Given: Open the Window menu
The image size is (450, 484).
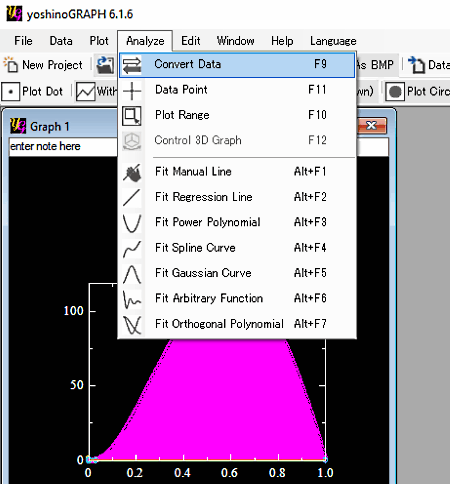Looking at the screenshot, I should (x=236, y=41).
